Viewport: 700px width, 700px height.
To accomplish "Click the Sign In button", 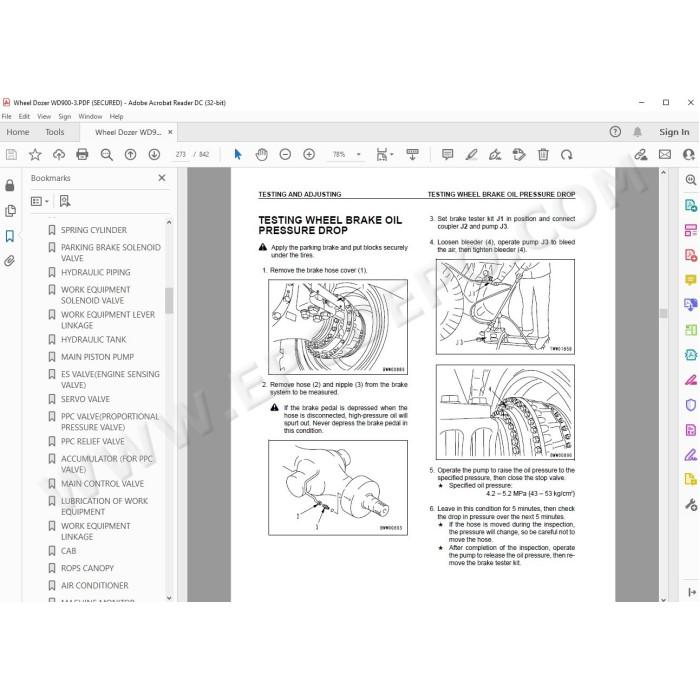I will [x=674, y=132].
